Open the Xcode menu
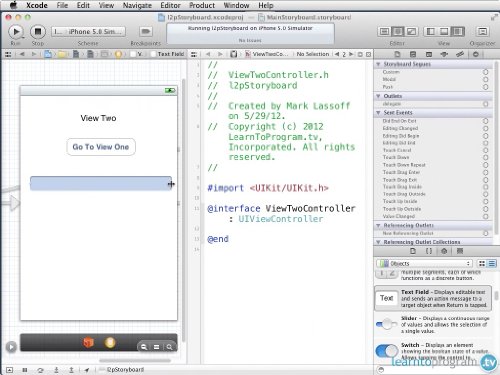This screenshot has width=500, height=375. tap(37, 5)
